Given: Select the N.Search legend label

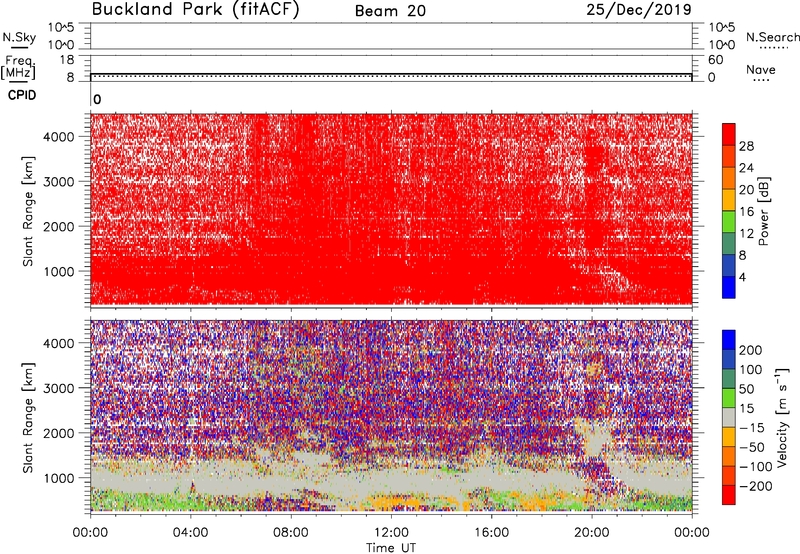Looking at the screenshot, I should coord(772,37).
